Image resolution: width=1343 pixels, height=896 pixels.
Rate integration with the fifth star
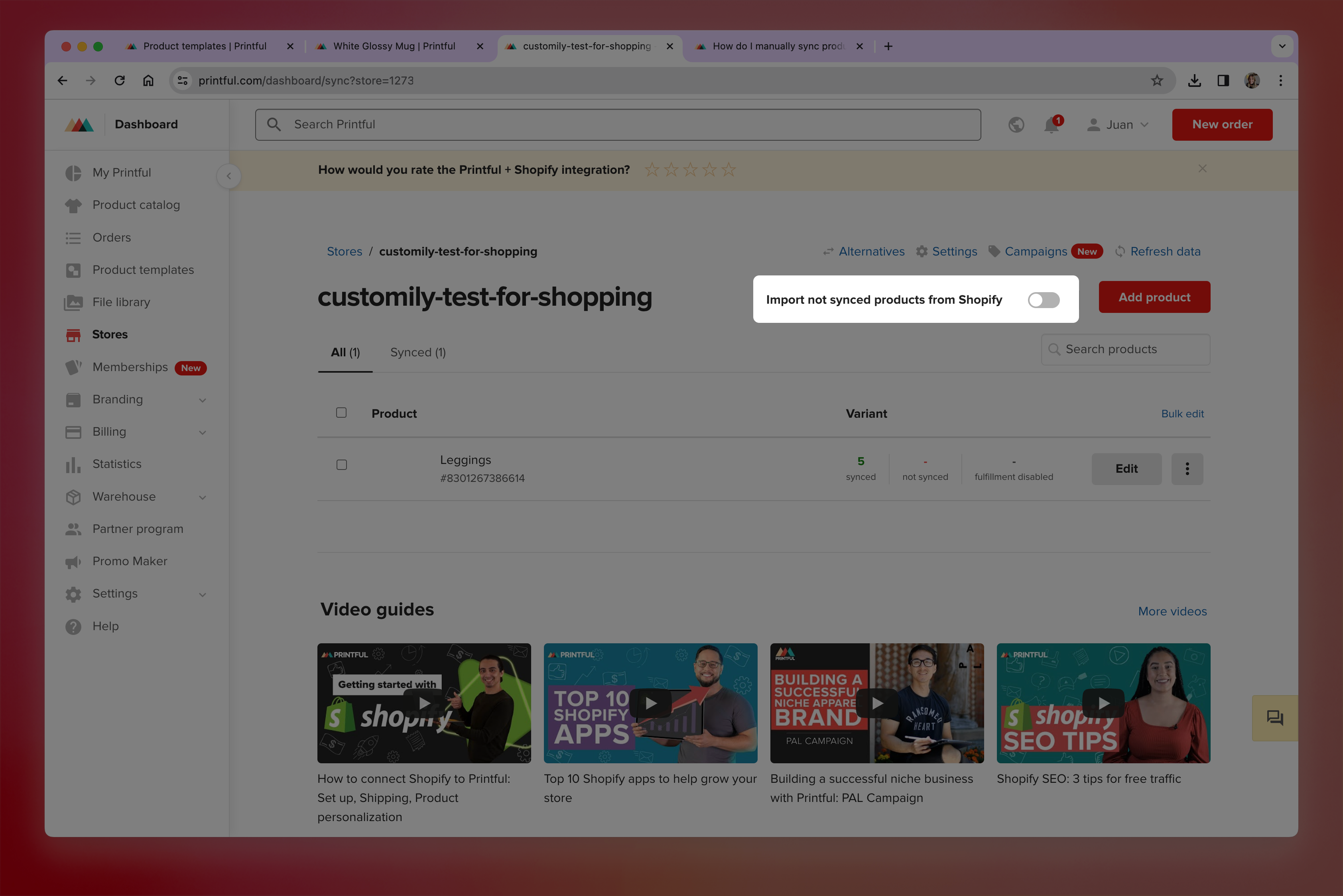729,170
